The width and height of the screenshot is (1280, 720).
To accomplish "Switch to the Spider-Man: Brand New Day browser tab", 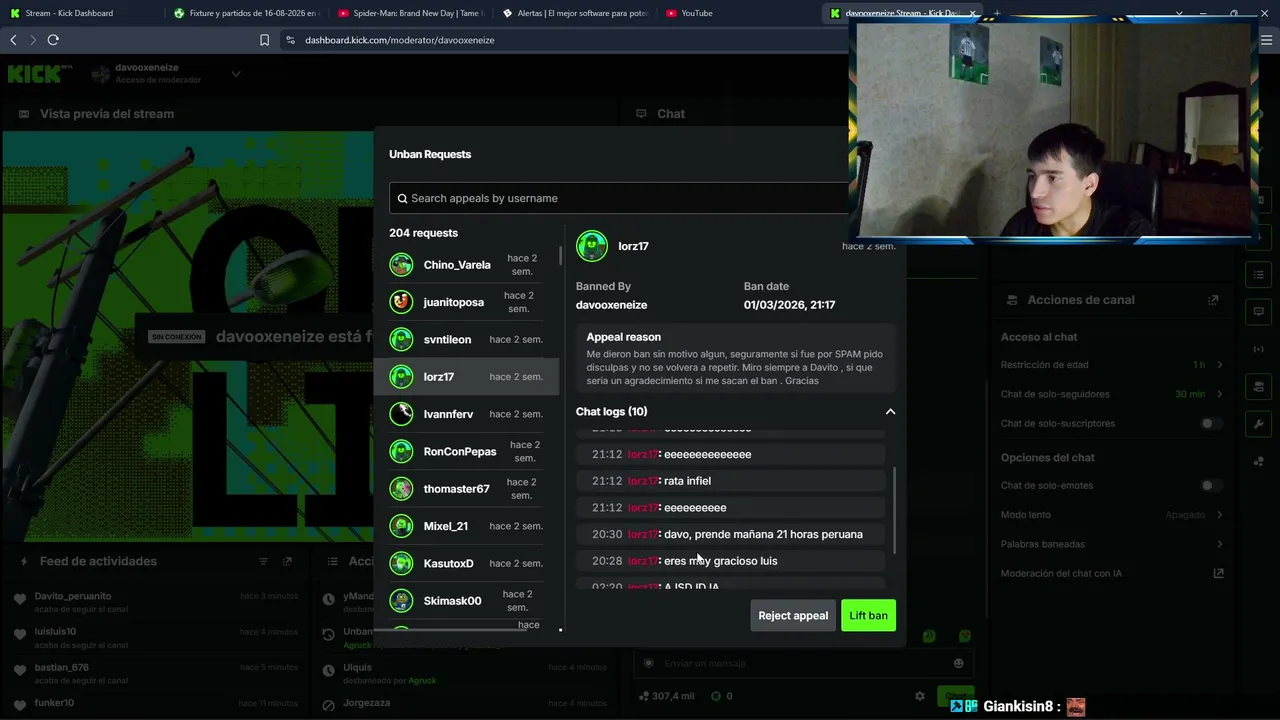I will coord(409,13).
